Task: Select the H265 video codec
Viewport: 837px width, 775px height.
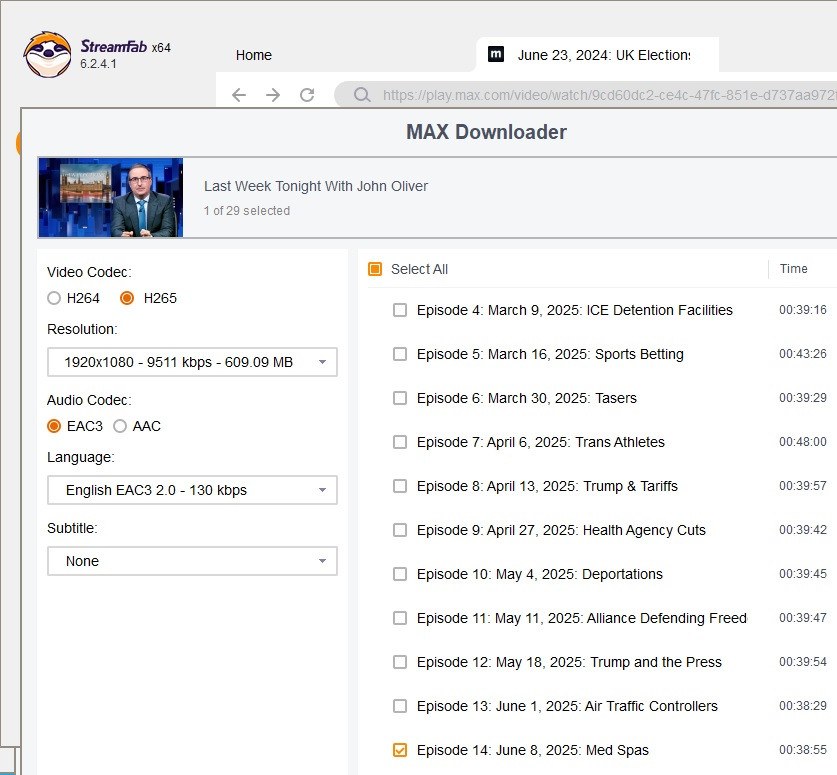Action: (127, 298)
